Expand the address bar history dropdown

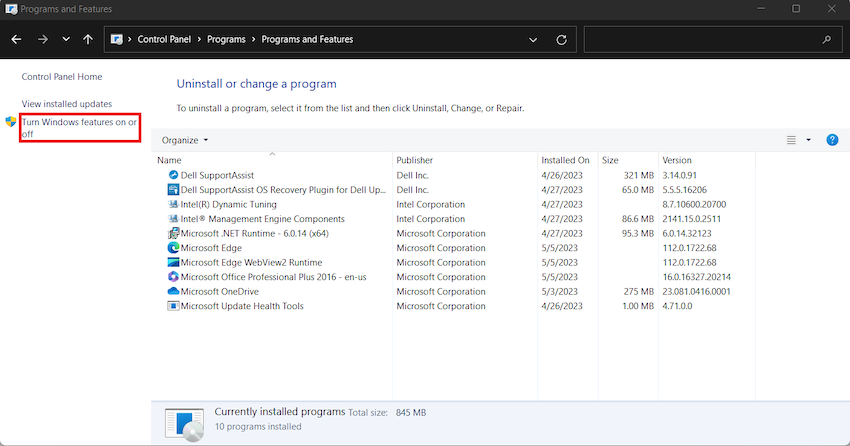(533, 40)
